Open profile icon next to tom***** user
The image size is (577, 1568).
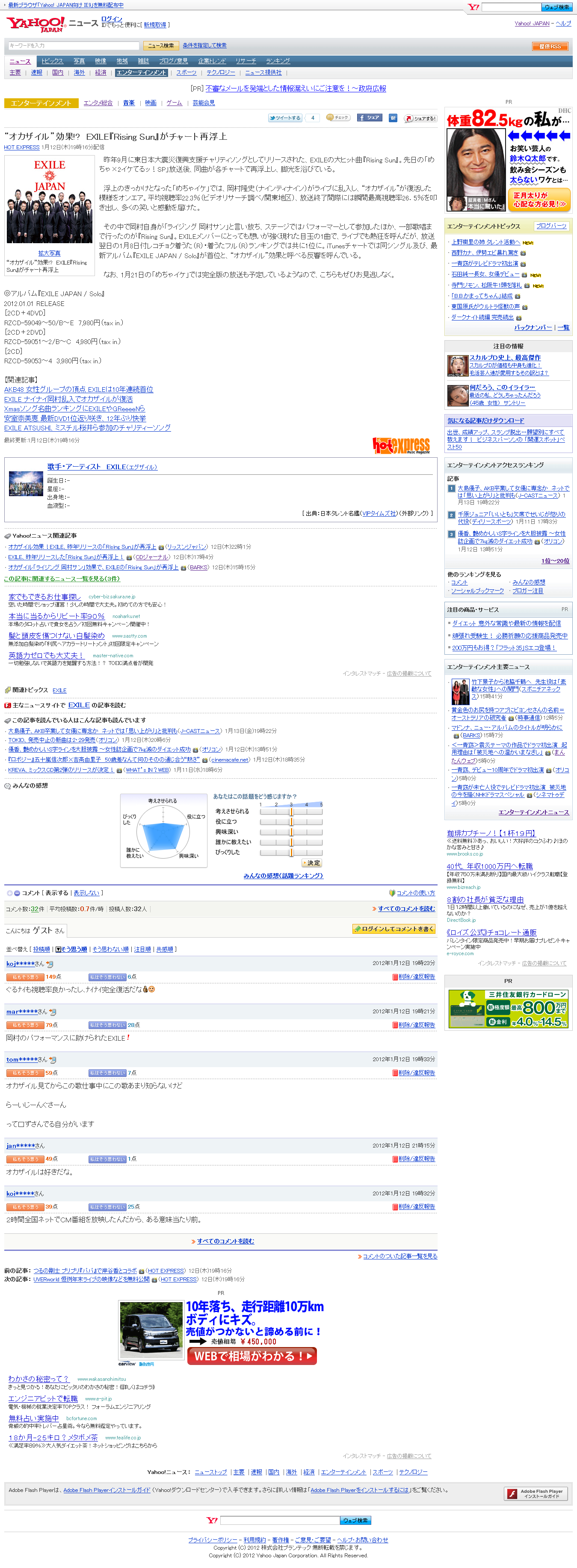tap(53, 1060)
